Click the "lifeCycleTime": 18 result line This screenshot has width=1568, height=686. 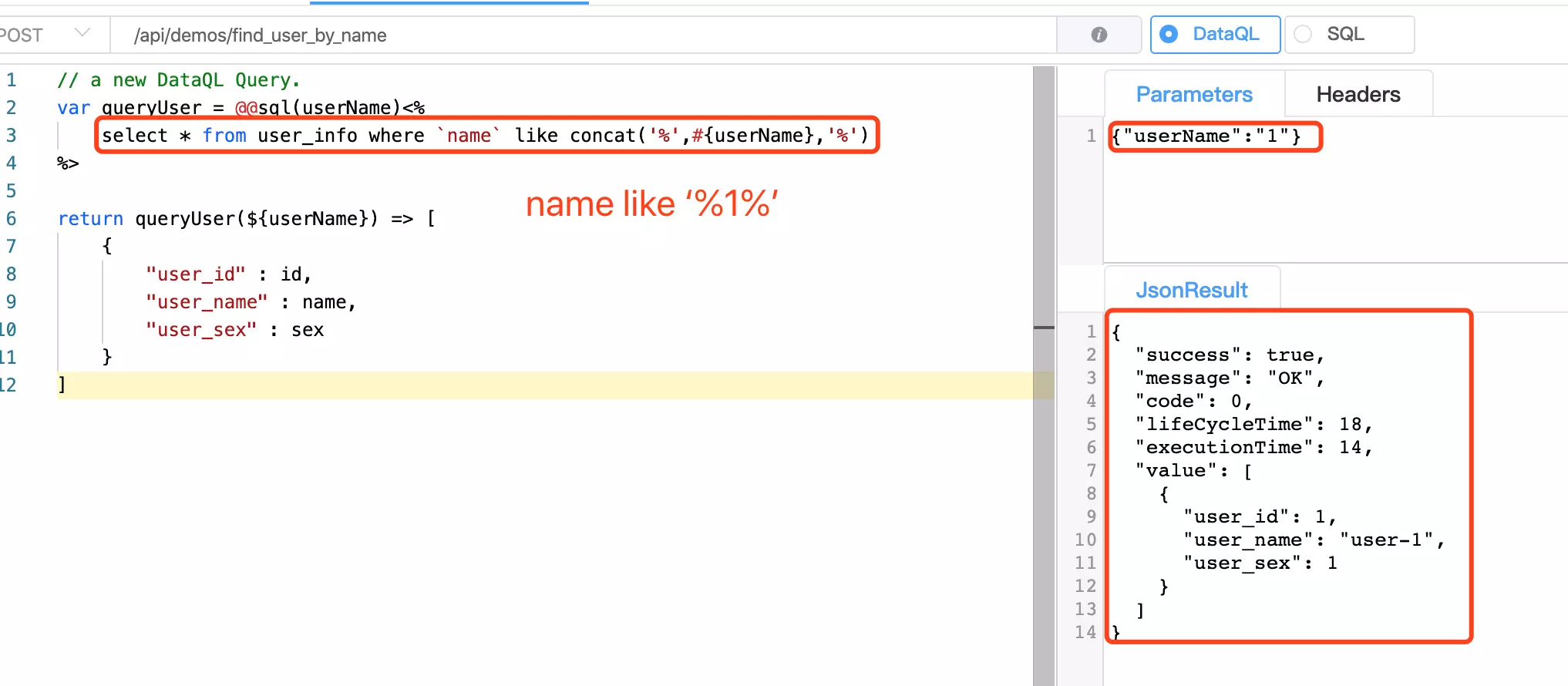click(x=1253, y=424)
